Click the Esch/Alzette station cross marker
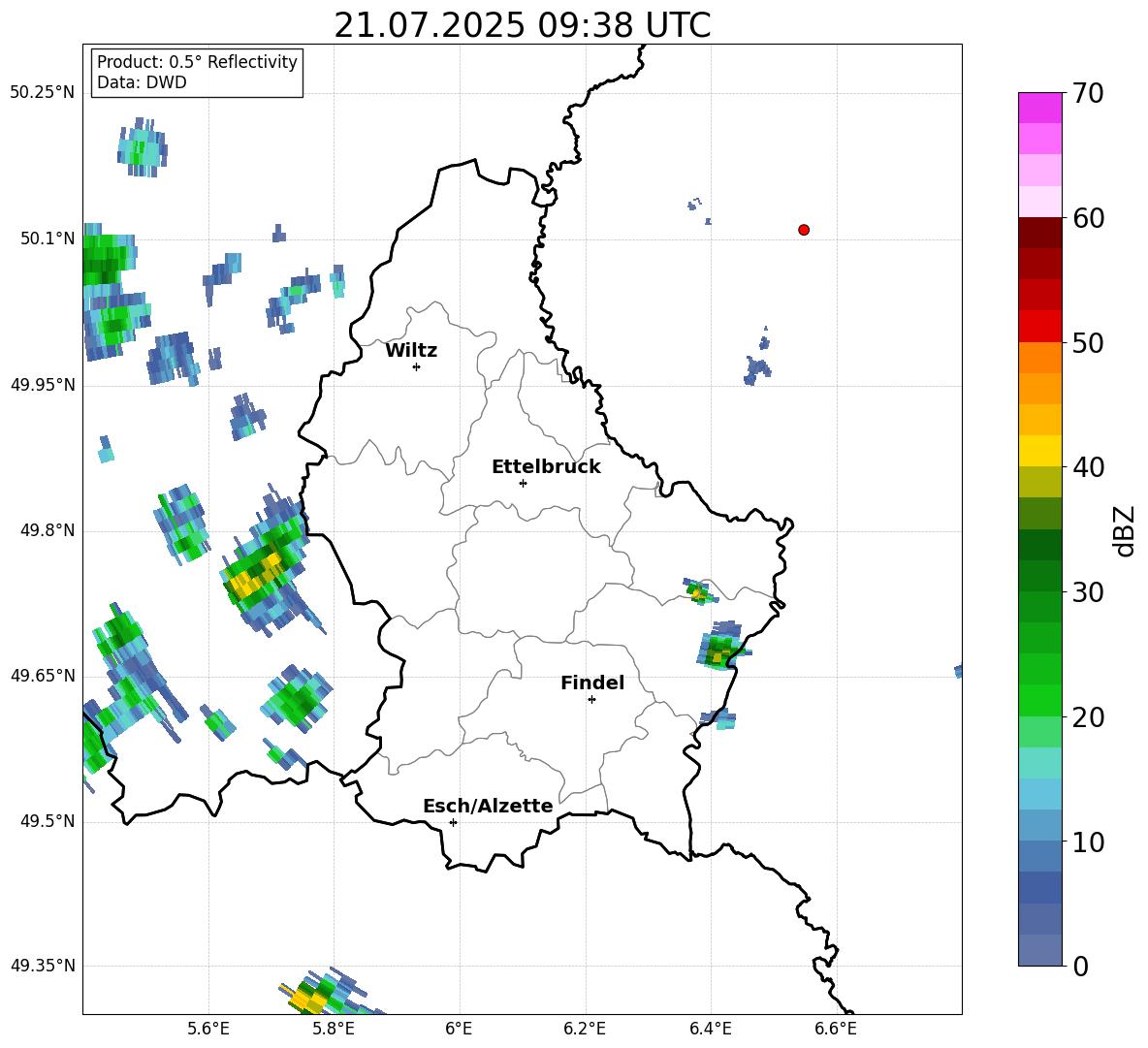Screen dimensions: 1148x1048 tap(453, 822)
